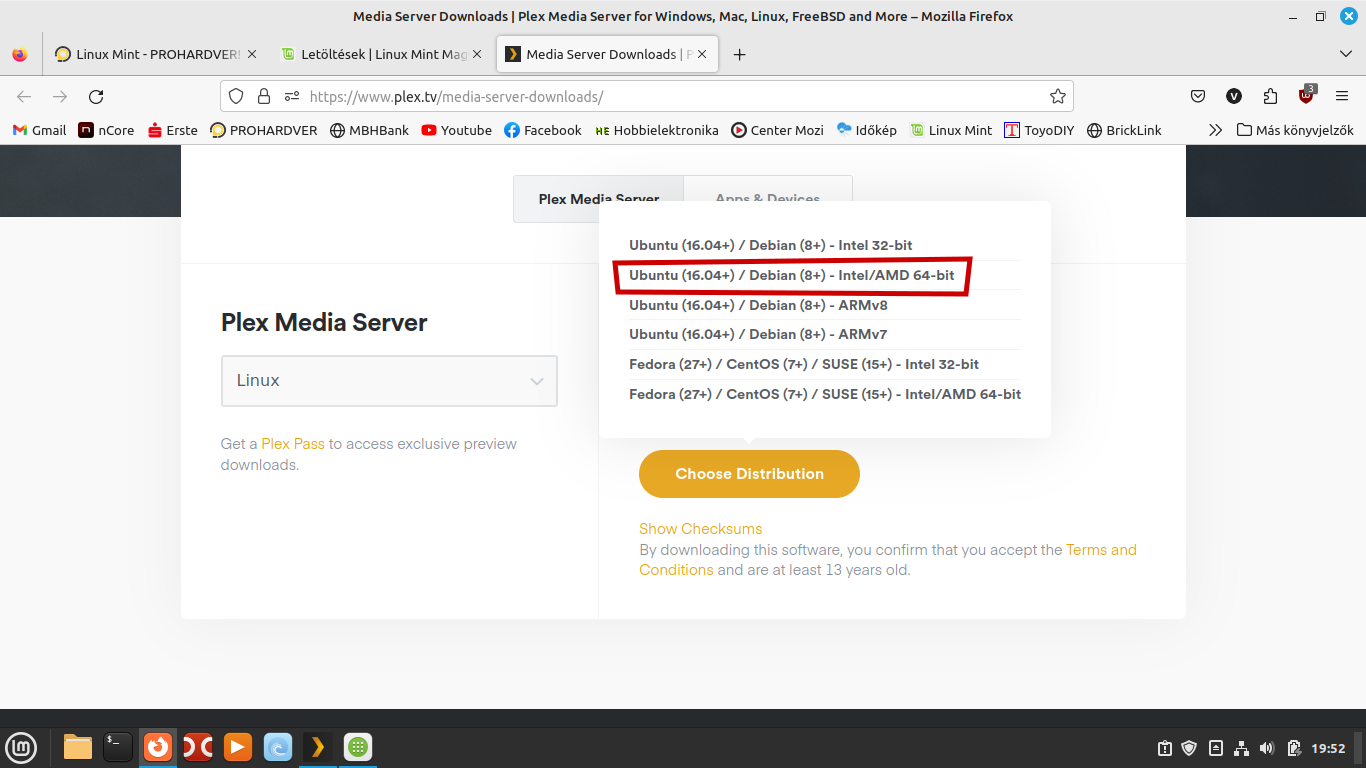The image size is (1366, 768).
Task: Open a new tab with plus button
Action: pos(739,55)
